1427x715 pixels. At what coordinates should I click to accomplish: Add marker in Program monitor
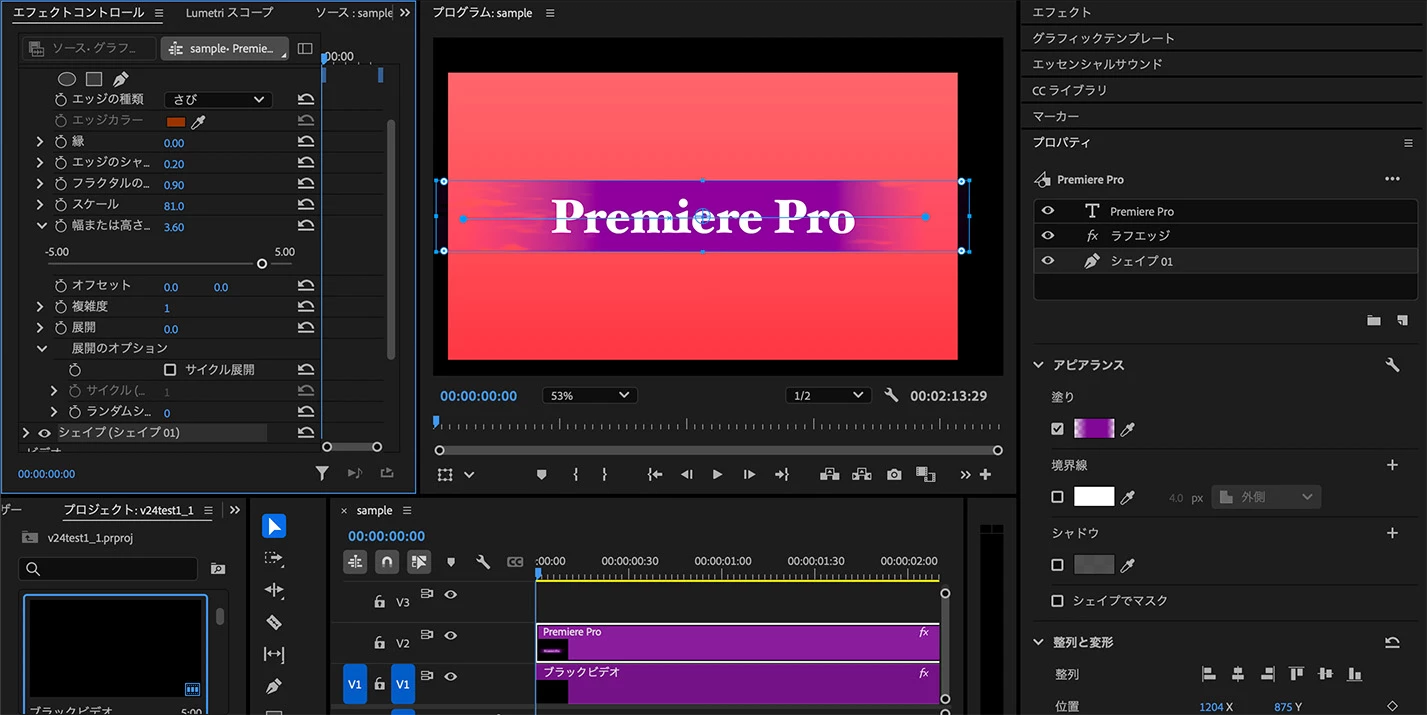point(542,475)
